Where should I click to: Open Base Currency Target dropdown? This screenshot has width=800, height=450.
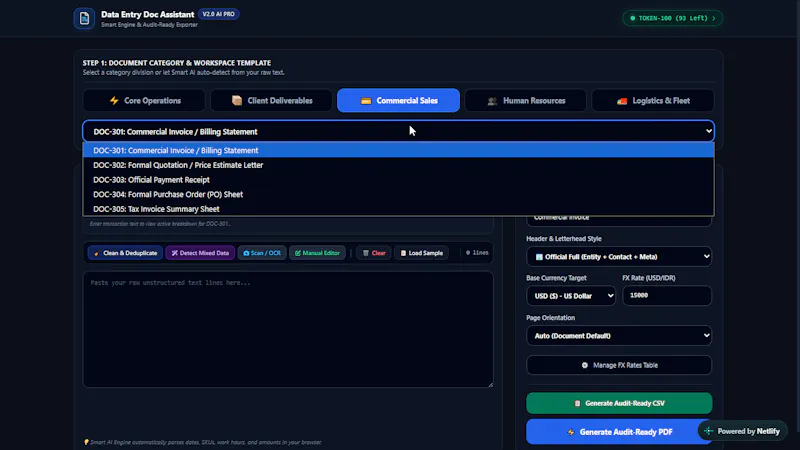click(x=571, y=296)
